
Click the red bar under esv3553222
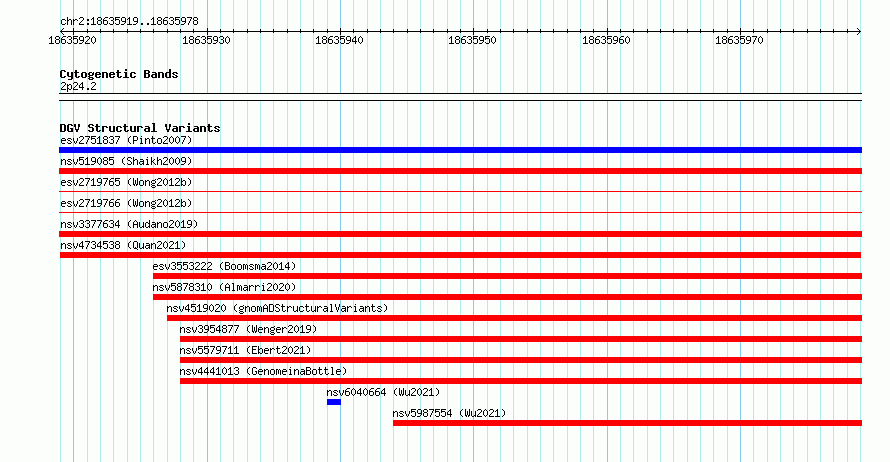[x=507, y=276]
